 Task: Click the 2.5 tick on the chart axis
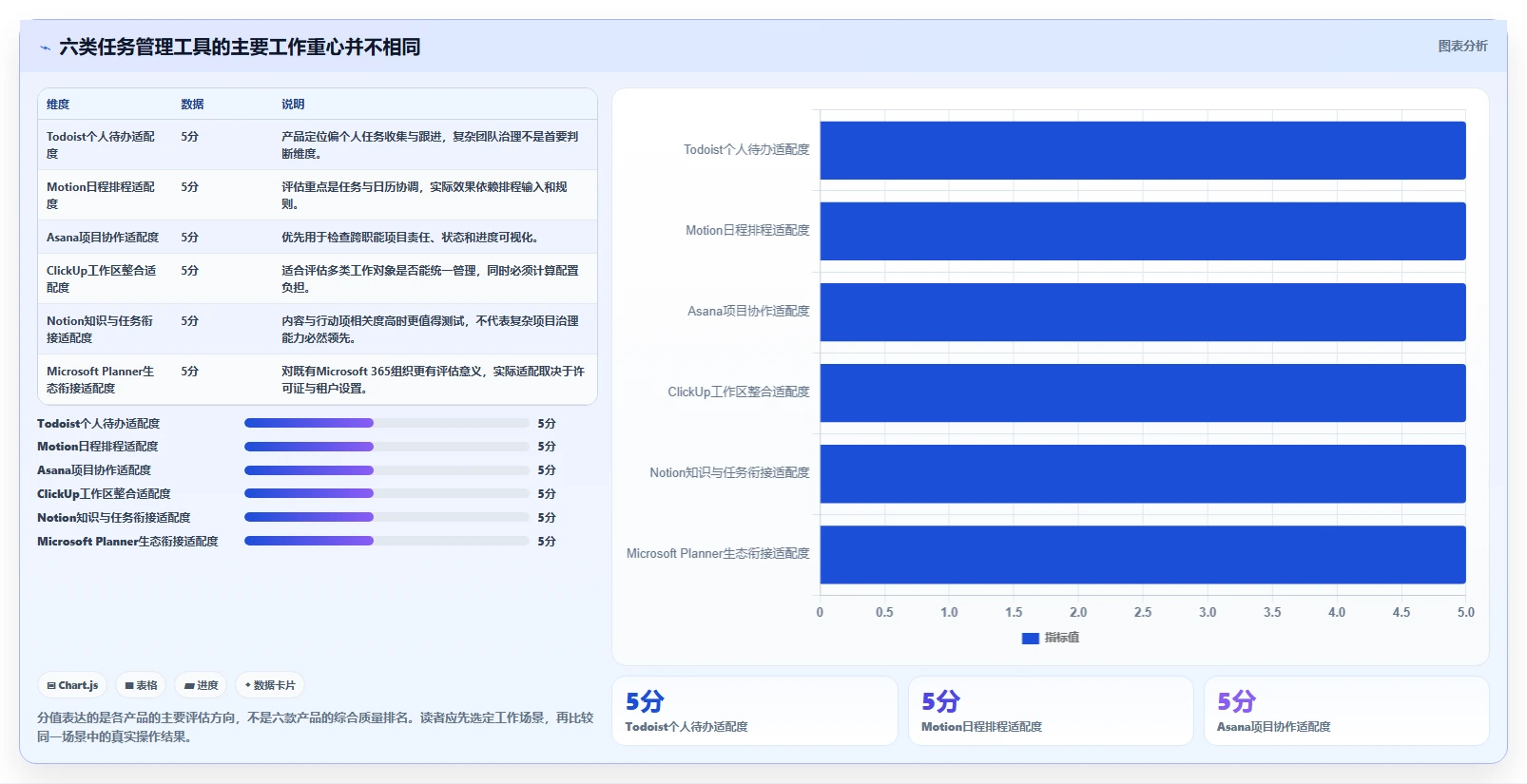click(x=1143, y=612)
